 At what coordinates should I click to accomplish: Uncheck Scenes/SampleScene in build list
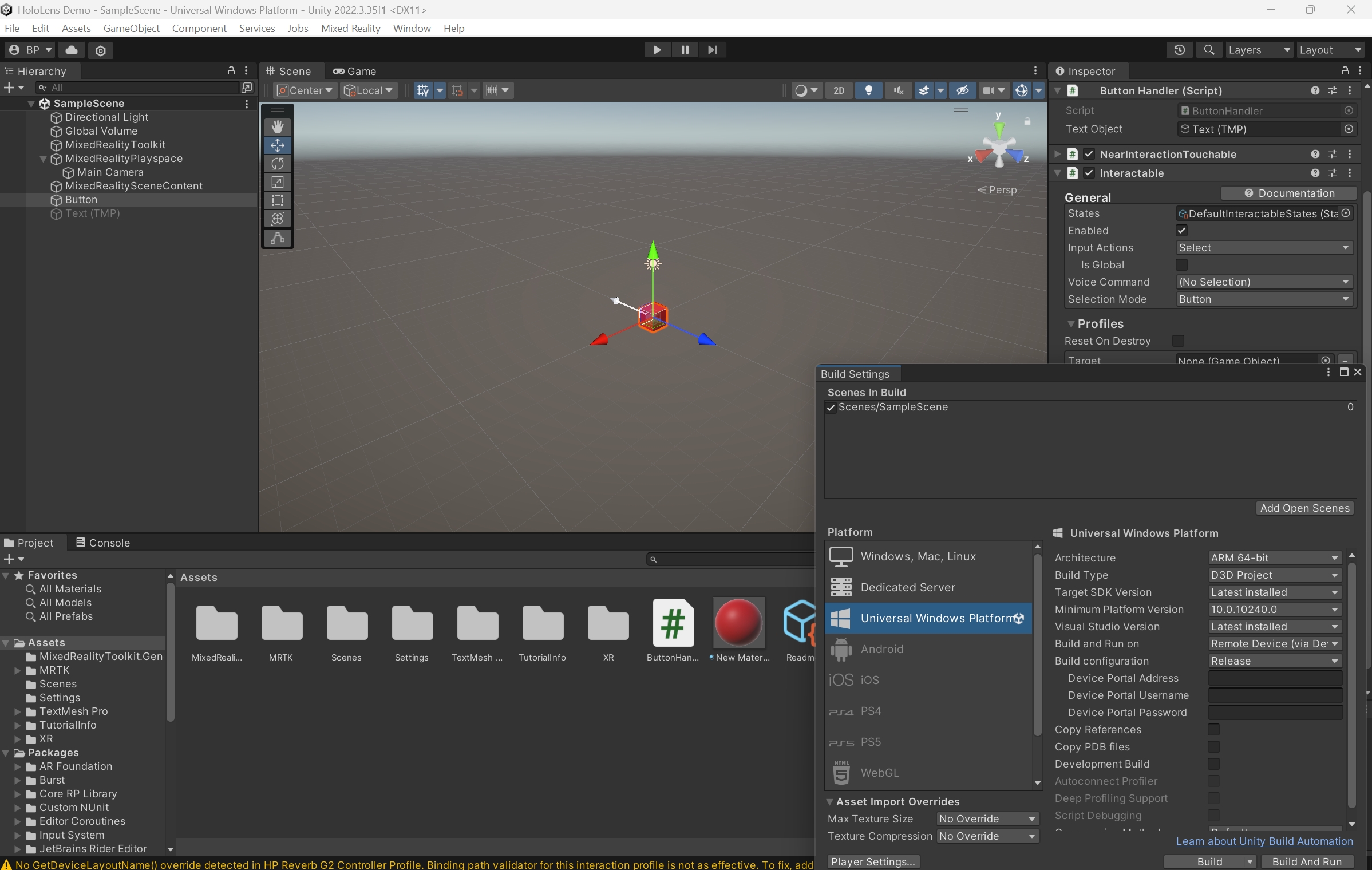tap(831, 408)
